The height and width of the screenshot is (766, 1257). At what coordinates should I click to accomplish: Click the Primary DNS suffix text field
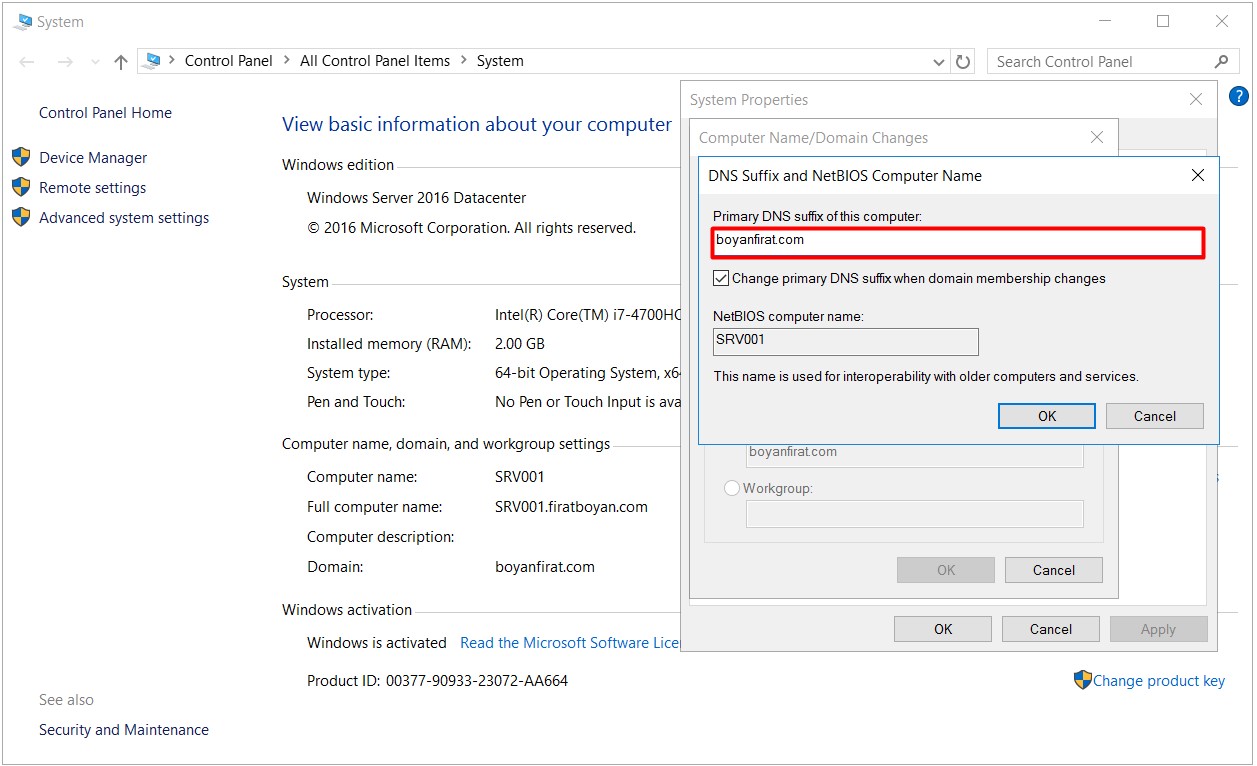(958, 242)
